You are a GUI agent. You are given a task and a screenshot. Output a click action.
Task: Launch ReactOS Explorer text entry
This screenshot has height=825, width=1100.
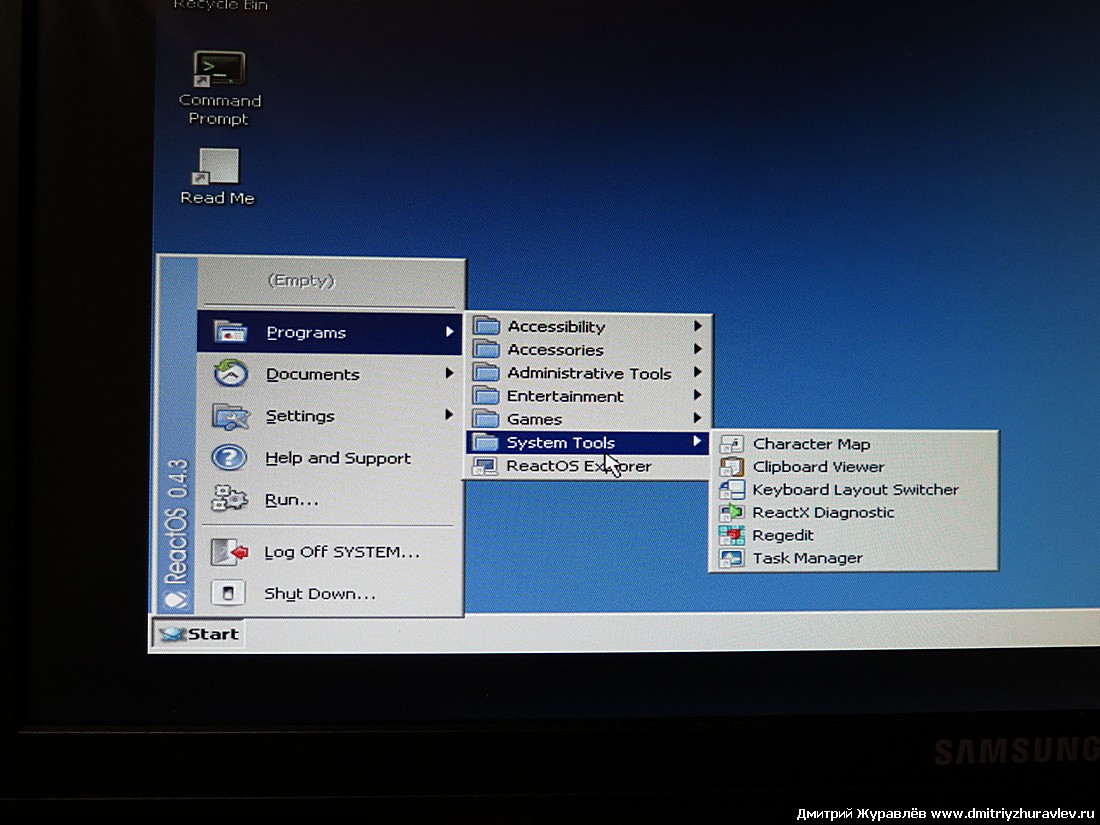pyautogui.click(x=579, y=466)
